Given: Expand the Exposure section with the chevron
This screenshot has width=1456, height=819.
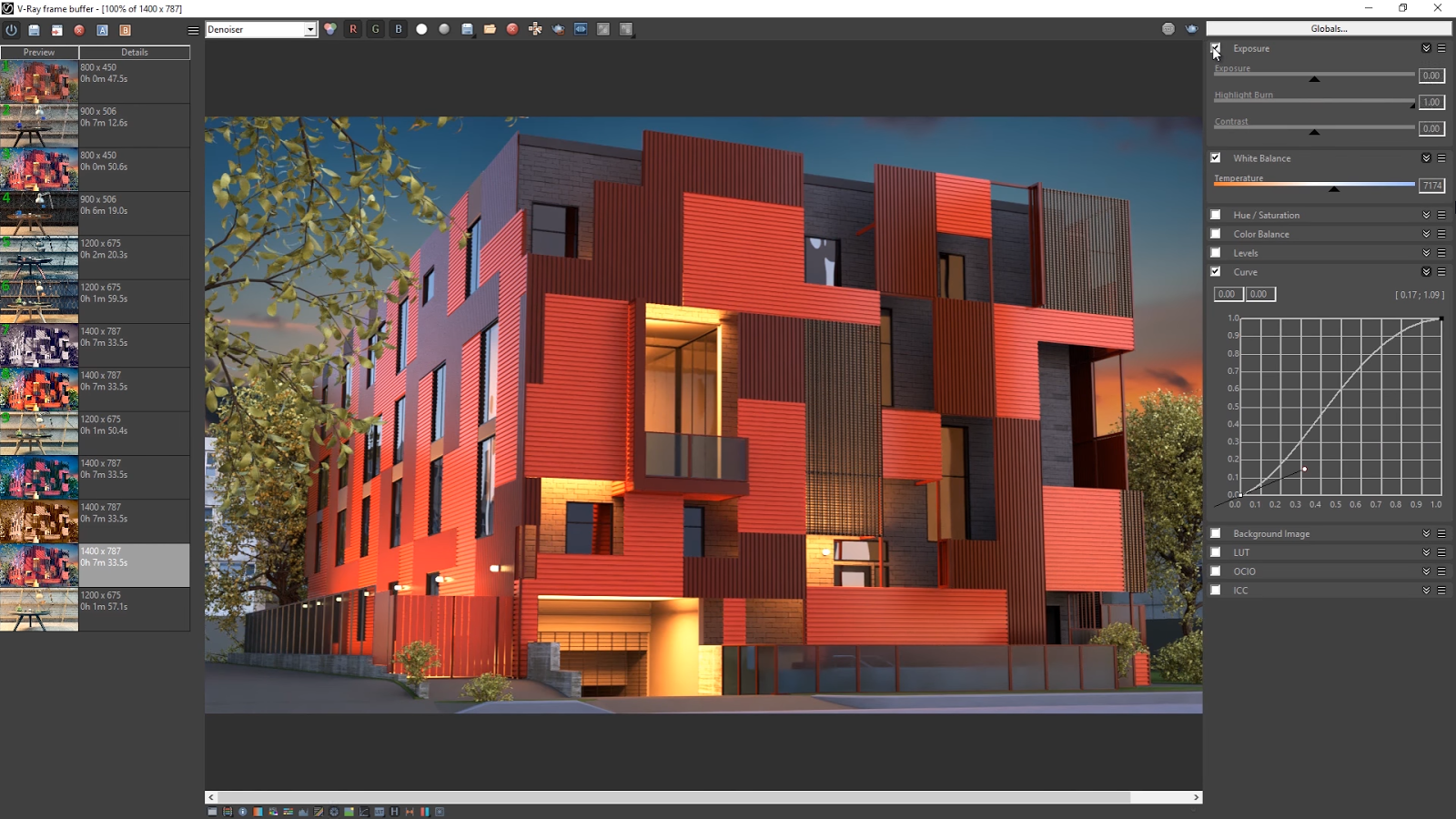Looking at the screenshot, I should 1427,48.
